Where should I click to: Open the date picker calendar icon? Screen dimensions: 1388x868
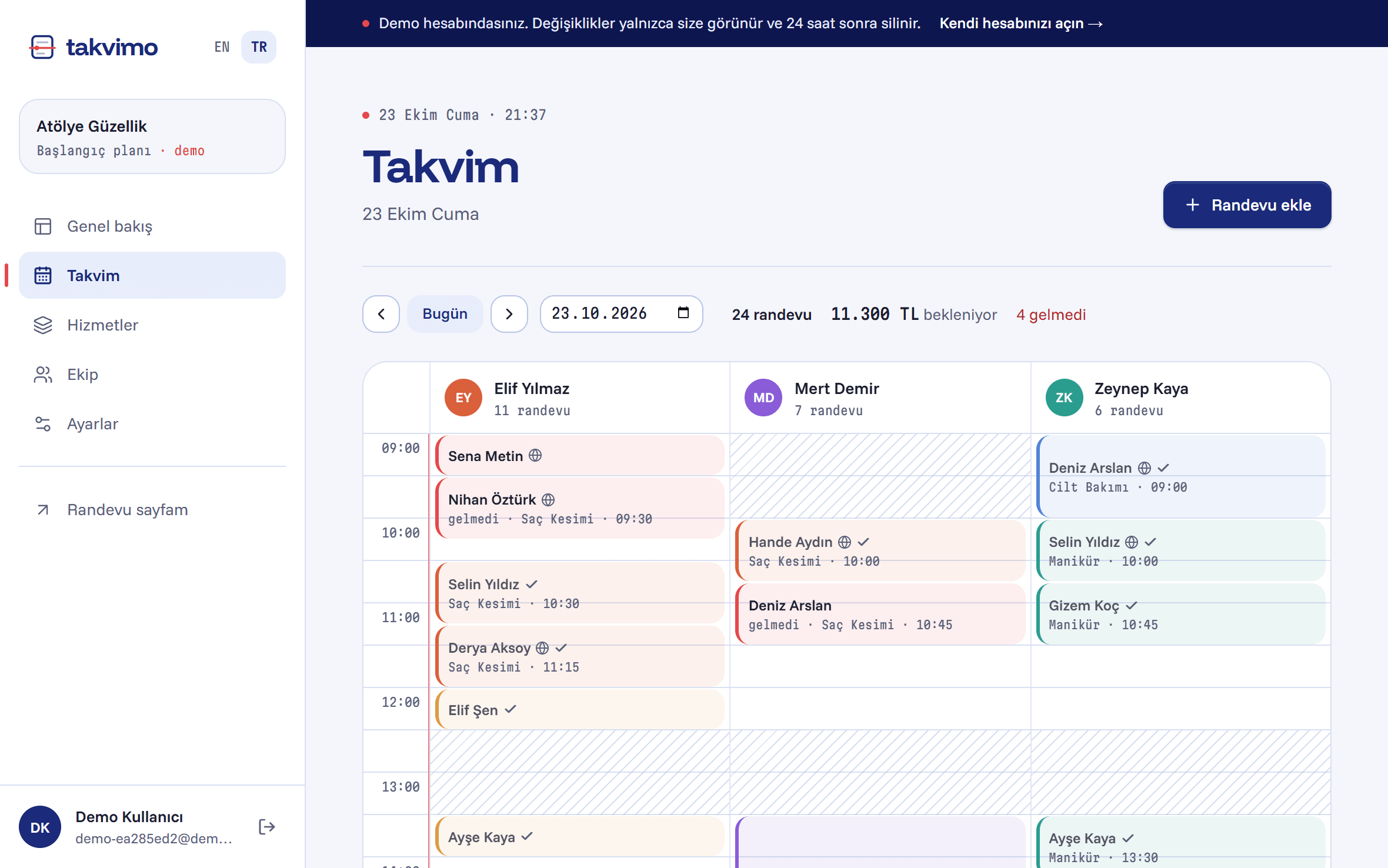pyautogui.click(x=683, y=313)
